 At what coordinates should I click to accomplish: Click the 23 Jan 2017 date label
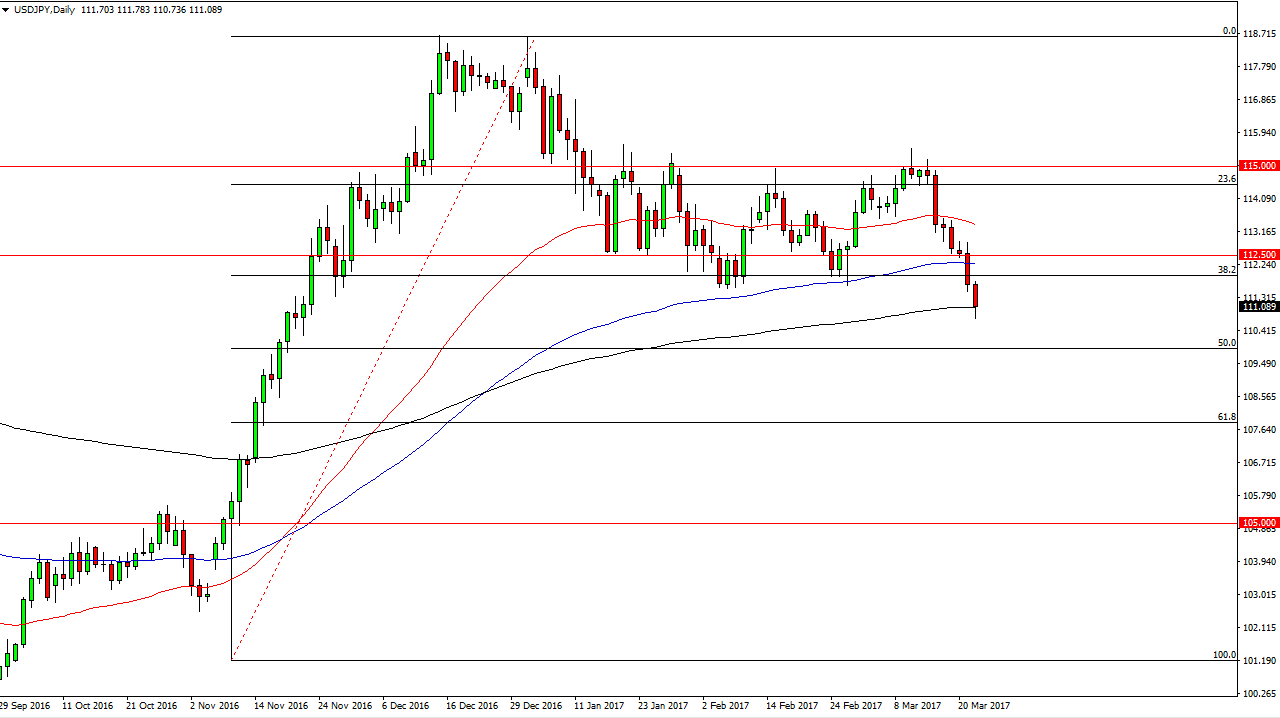pos(664,706)
